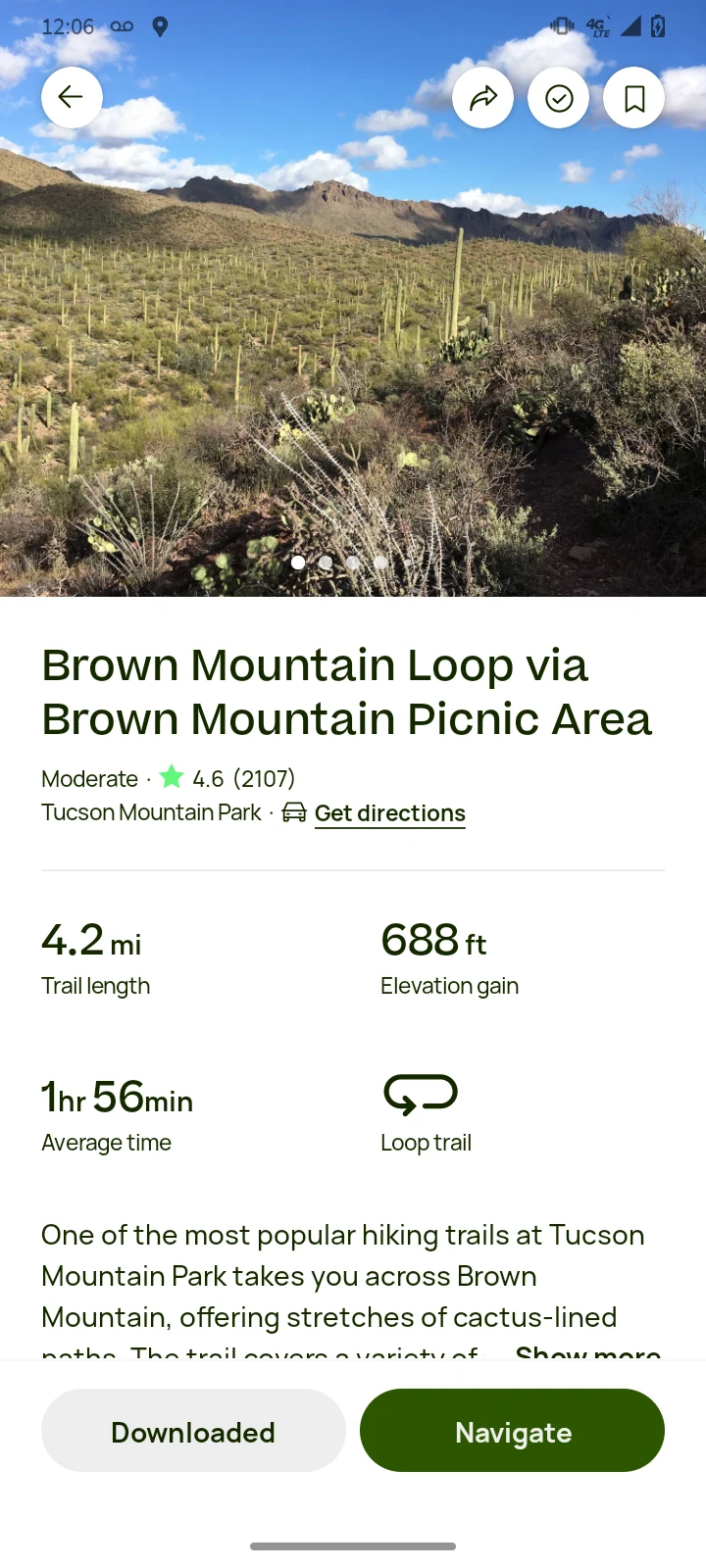Mark the trail as completed via checkmark icon
The width and height of the screenshot is (706, 1568).
558,97
